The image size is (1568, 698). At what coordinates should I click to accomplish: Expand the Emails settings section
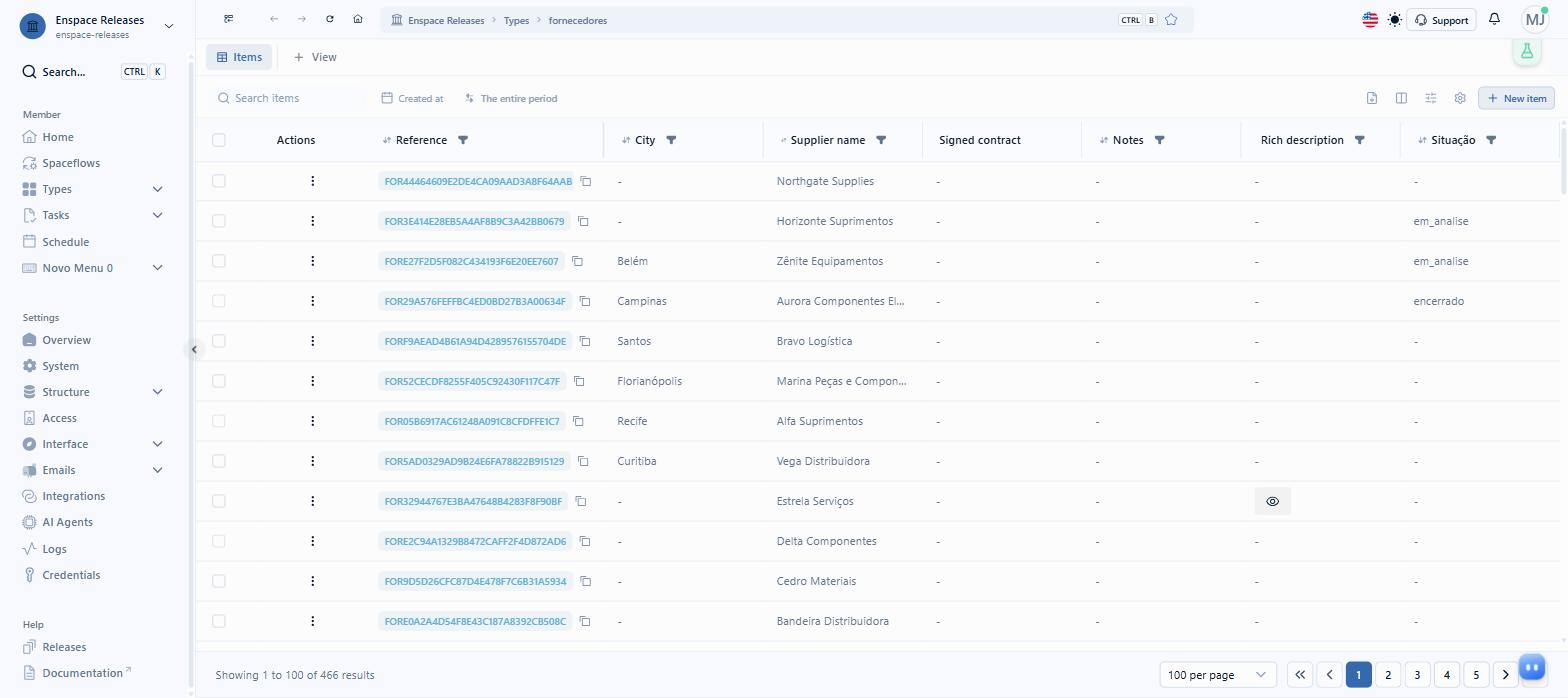click(157, 470)
